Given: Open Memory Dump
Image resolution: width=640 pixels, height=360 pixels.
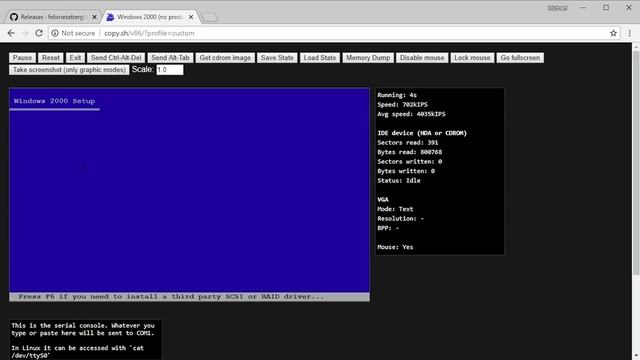Looking at the screenshot, I should click(x=368, y=58).
